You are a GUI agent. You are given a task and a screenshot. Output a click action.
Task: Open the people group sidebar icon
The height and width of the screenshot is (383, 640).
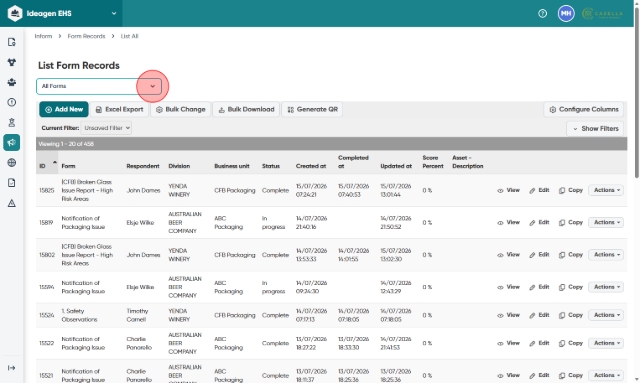[x=11, y=82]
